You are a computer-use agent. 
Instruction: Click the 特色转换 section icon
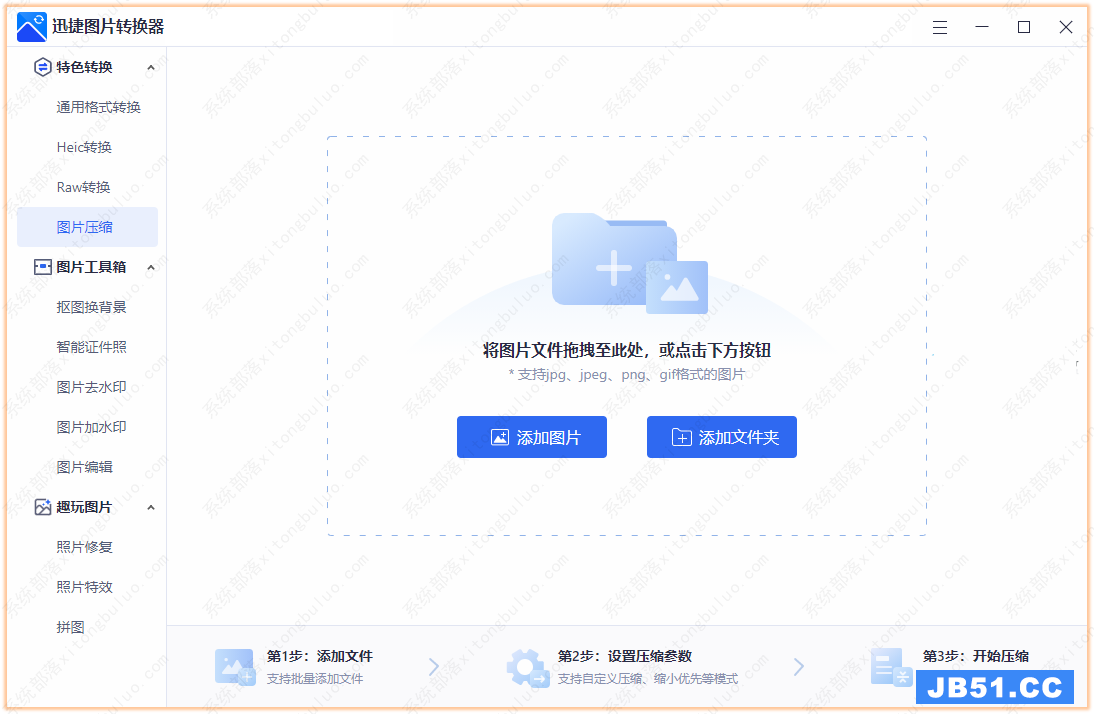[x=42, y=67]
